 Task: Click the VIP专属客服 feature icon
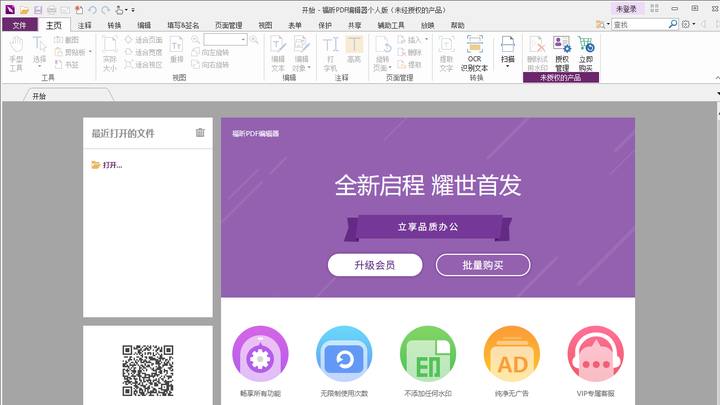coord(596,354)
